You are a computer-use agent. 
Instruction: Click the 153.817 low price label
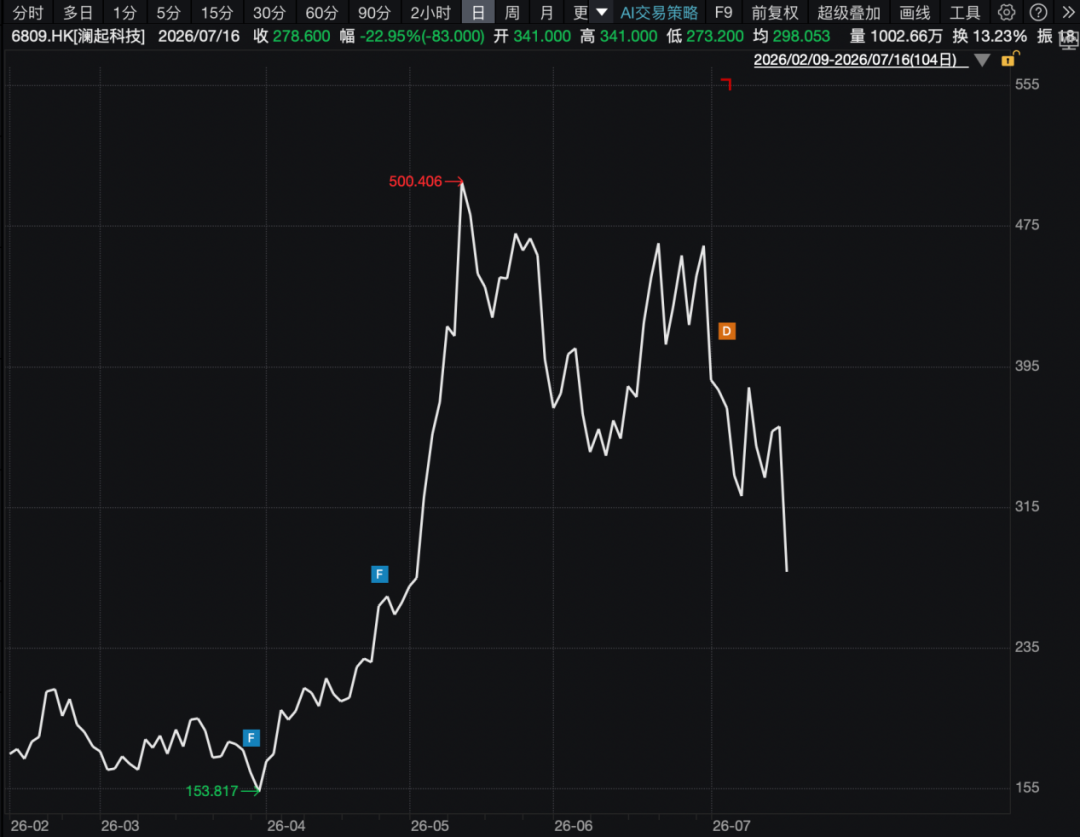(x=211, y=791)
